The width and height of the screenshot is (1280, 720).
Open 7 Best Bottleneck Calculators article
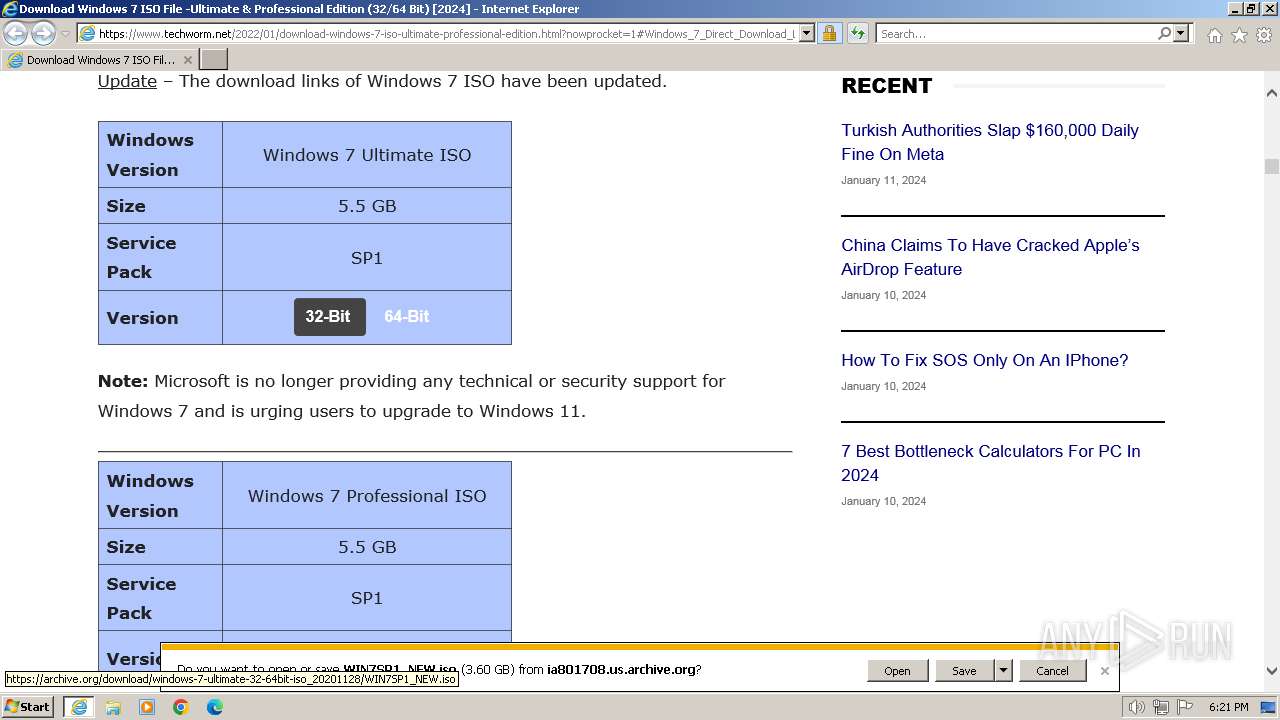click(x=990, y=463)
